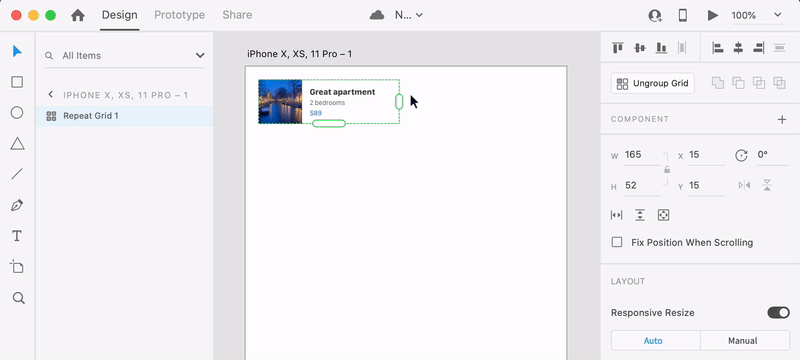The image size is (800, 360).
Task: Expand the All Items dropdown
Action: [x=200, y=56]
